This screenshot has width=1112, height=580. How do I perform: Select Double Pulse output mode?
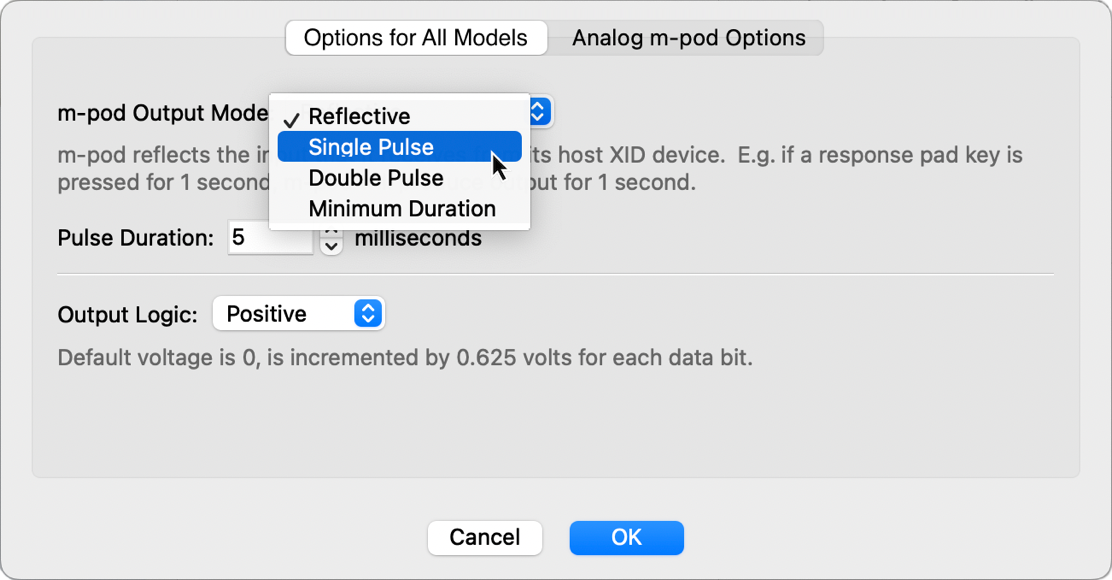[375, 177]
